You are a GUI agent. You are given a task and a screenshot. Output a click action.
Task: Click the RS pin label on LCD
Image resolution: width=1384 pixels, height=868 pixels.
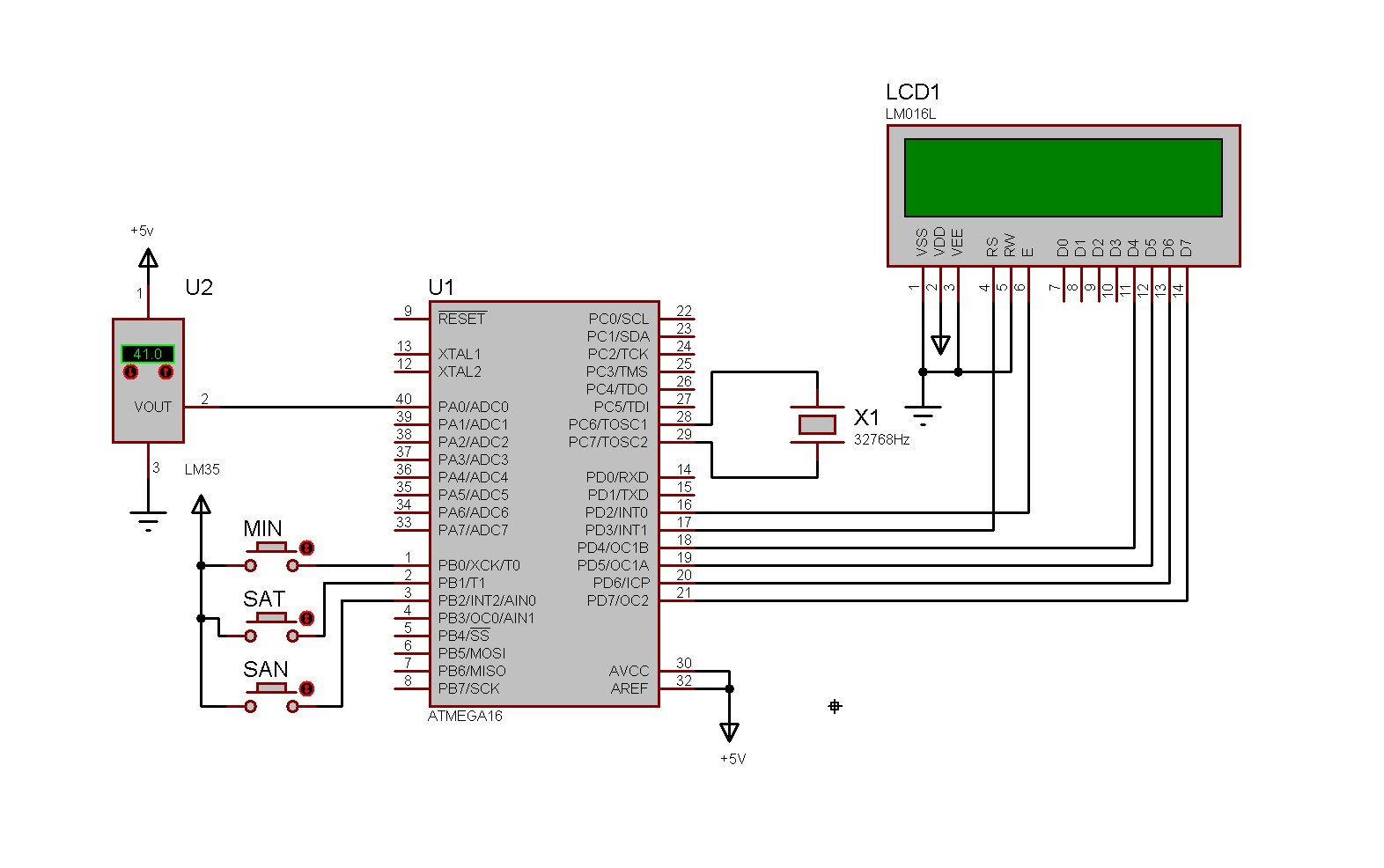tap(993, 247)
